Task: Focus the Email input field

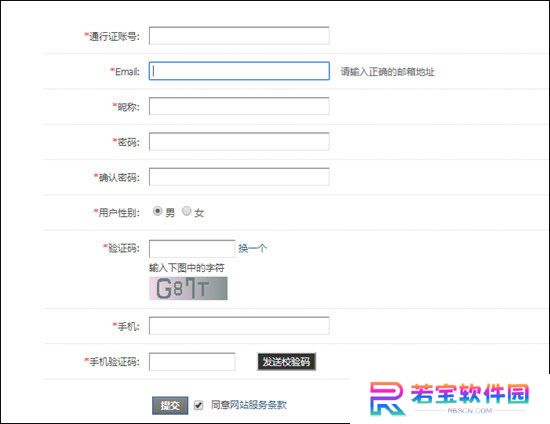Action: [x=239, y=71]
